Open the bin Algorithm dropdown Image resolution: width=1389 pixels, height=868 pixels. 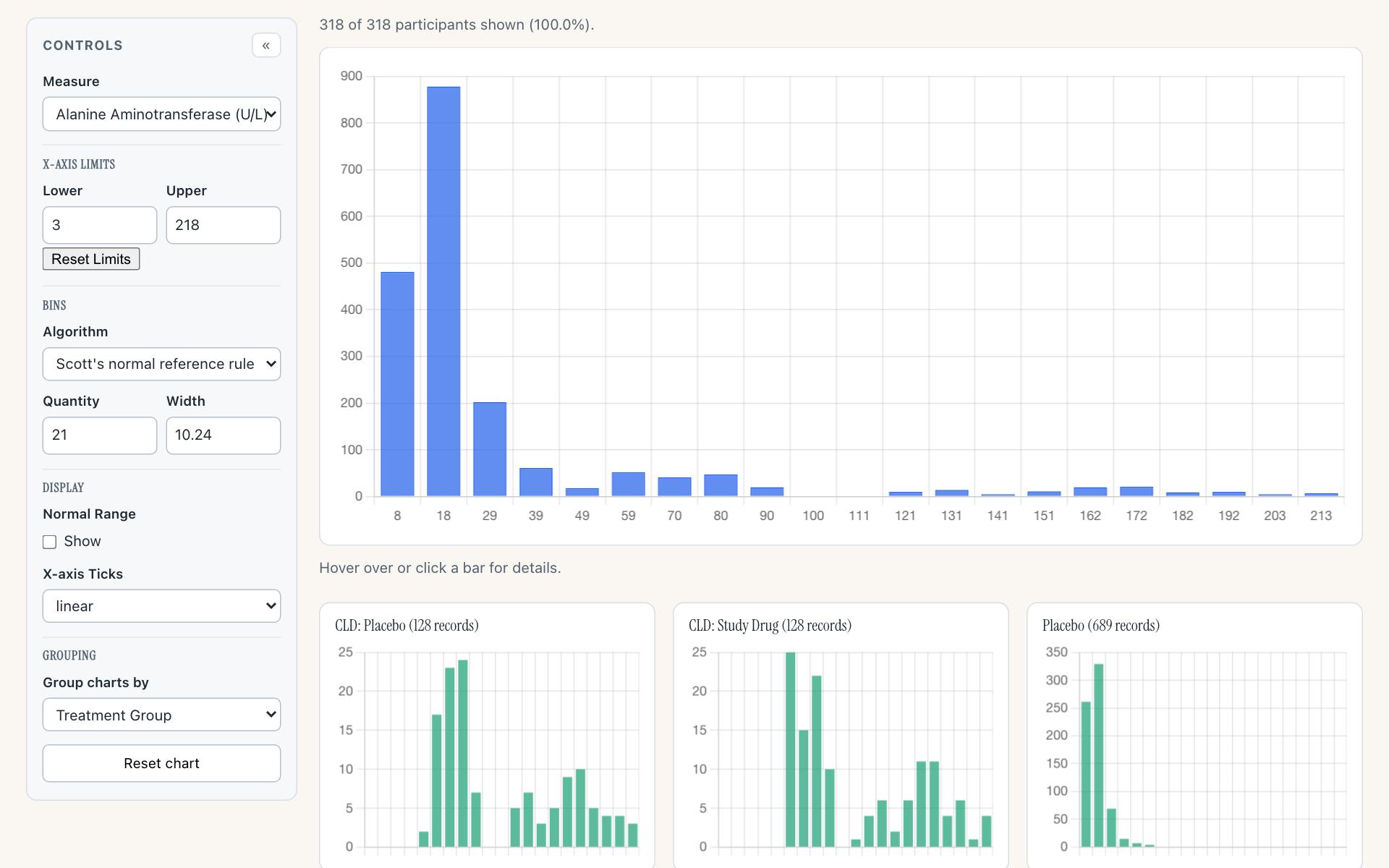point(161,364)
